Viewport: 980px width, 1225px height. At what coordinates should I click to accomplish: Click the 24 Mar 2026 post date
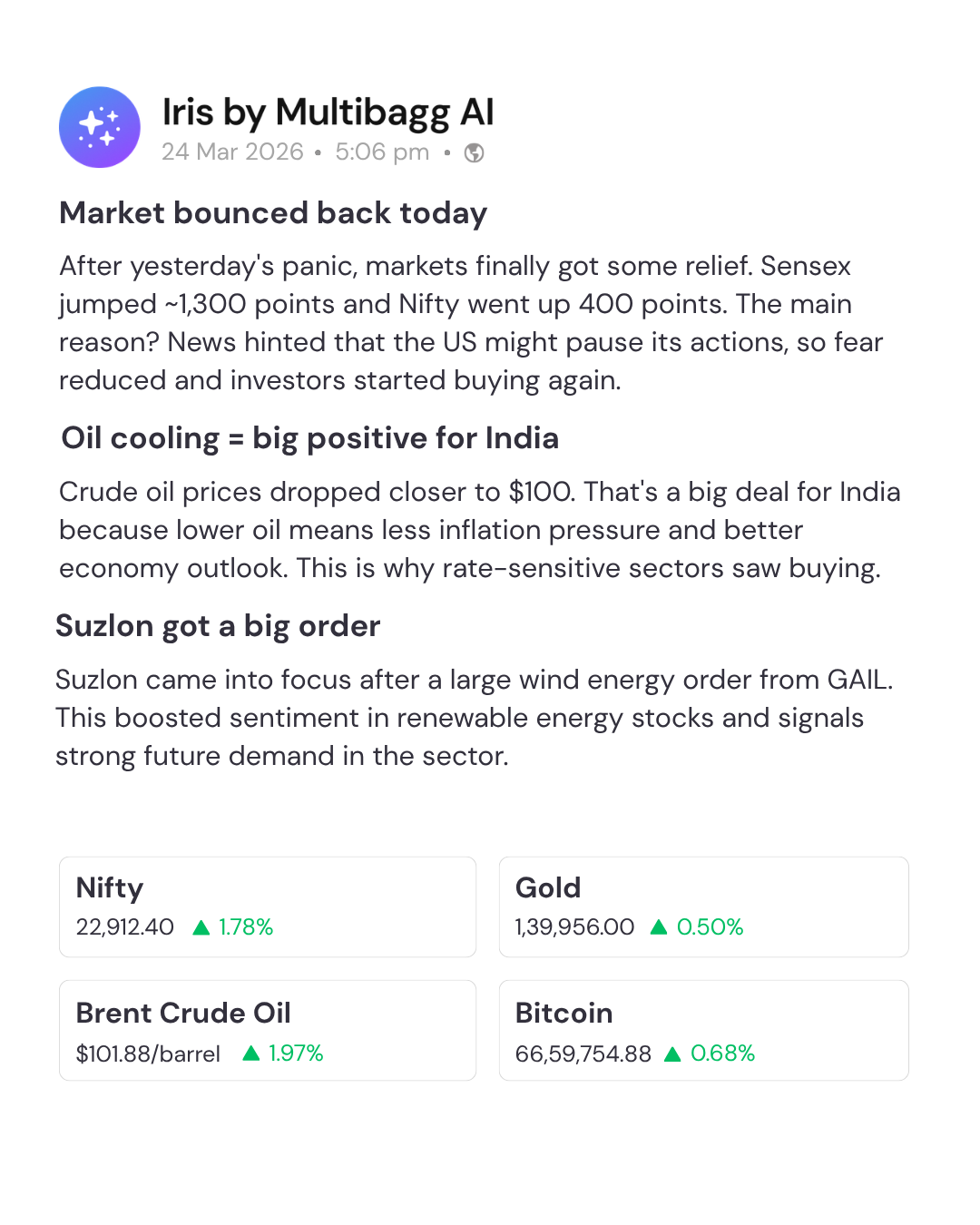(x=232, y=152)
